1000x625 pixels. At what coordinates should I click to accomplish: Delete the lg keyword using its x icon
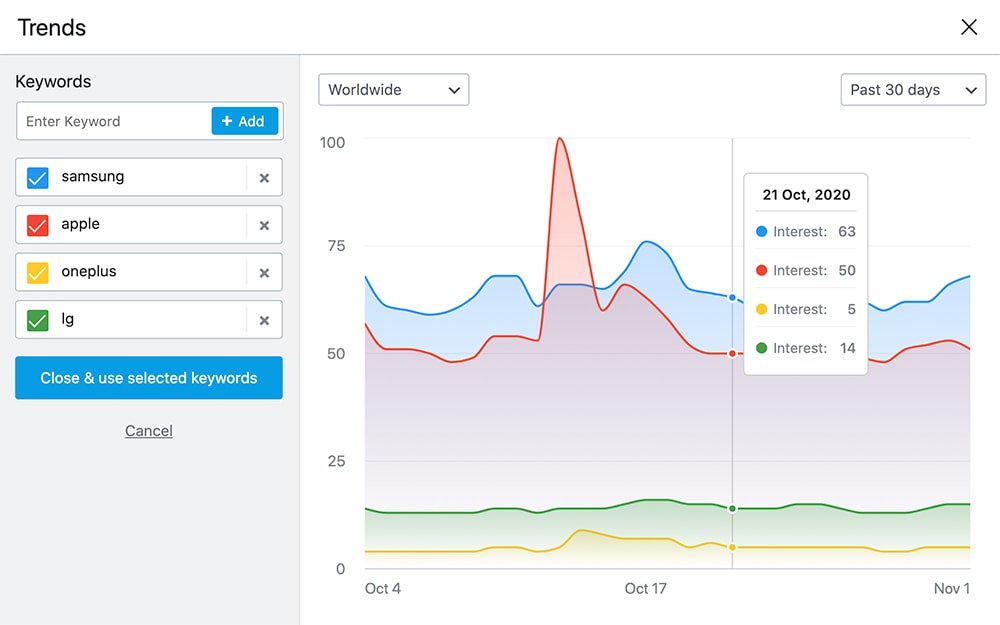[x=264, y=321]
